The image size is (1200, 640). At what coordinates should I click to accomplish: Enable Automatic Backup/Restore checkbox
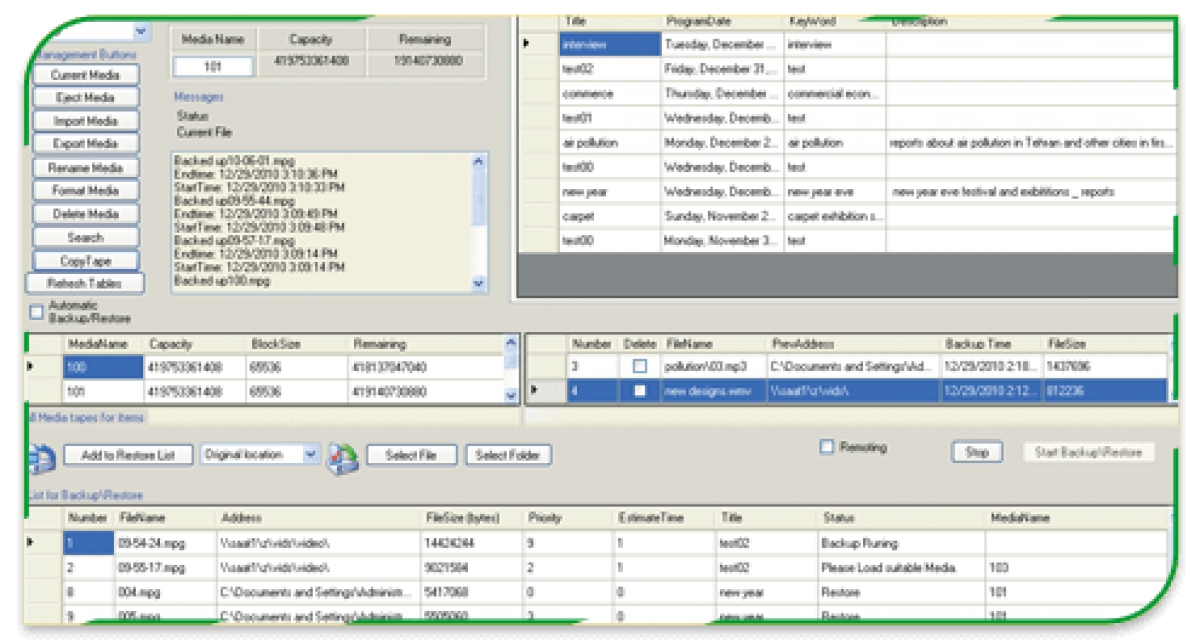click(37, 312)
